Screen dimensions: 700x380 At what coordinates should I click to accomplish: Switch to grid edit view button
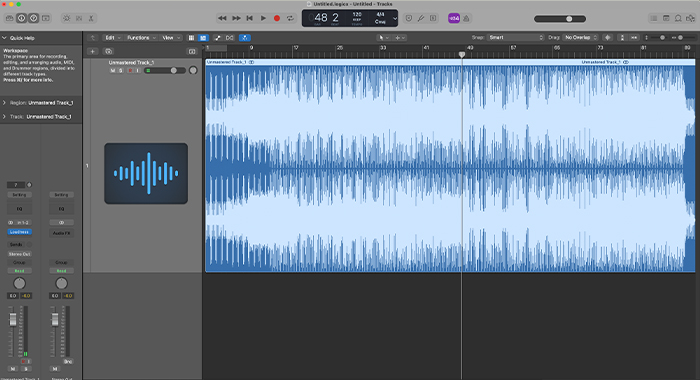tap(192, 38)
